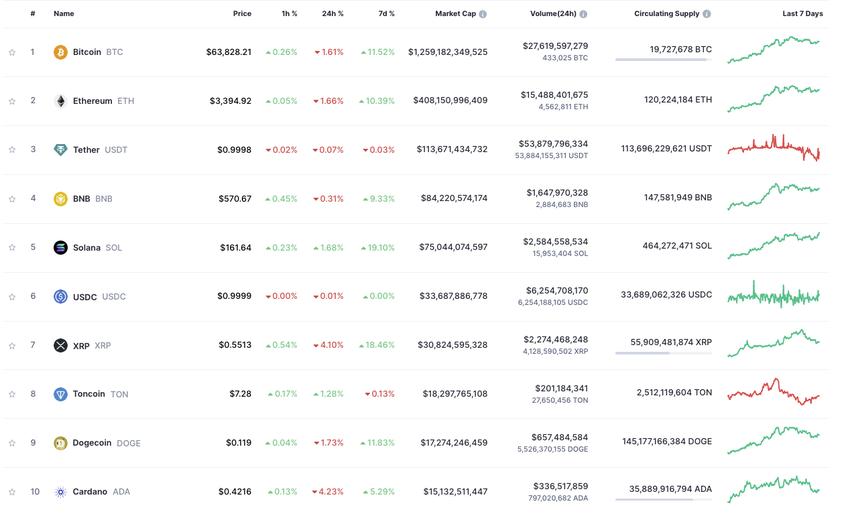
Task: Click the Circulating Supply info icon
Action: tap(707, 14)
